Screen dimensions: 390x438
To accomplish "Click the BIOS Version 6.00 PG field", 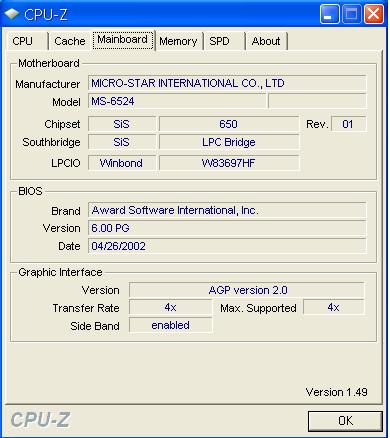I will pos(227,228).
